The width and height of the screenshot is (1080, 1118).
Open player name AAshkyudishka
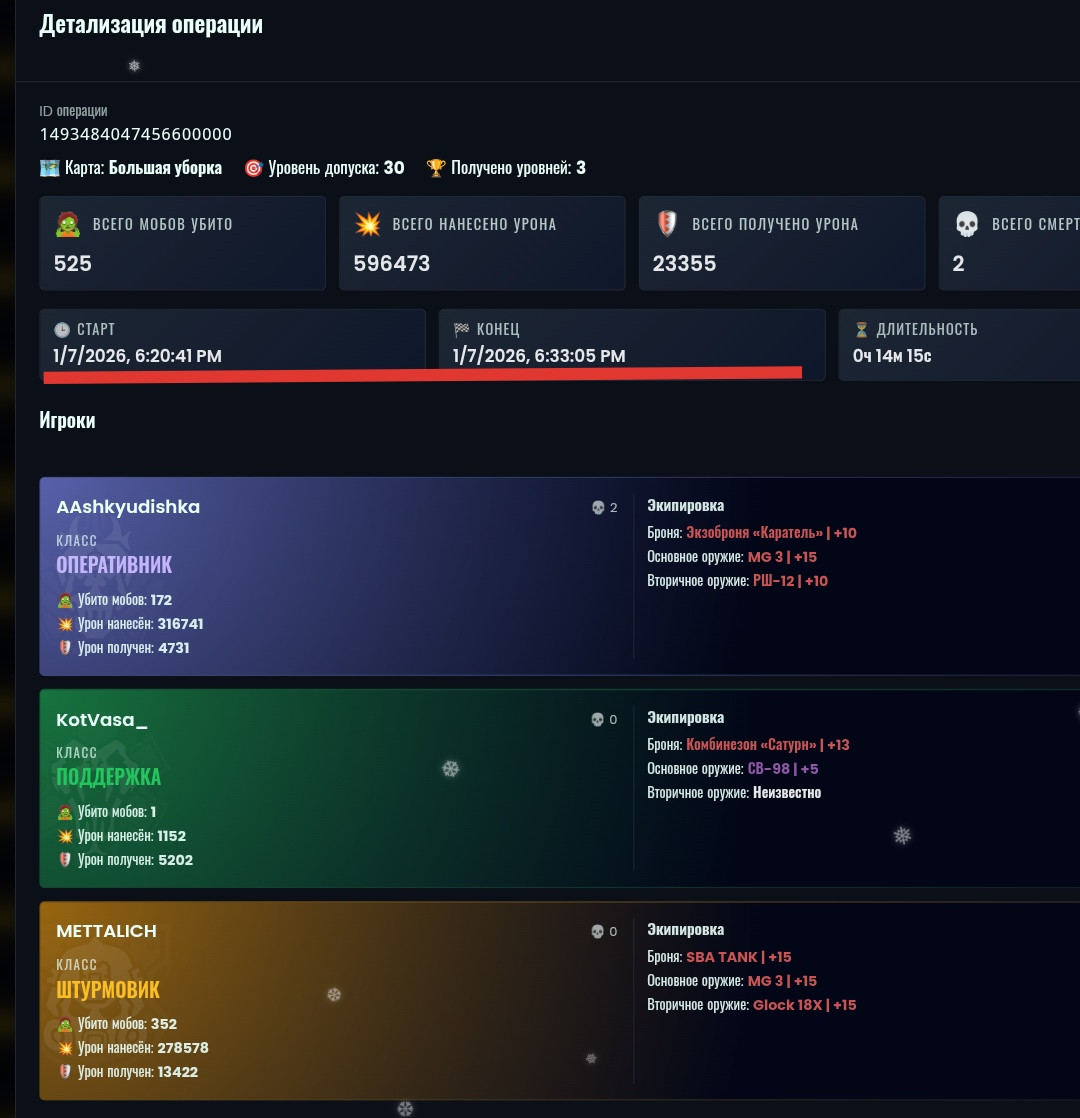pos(128,507)
